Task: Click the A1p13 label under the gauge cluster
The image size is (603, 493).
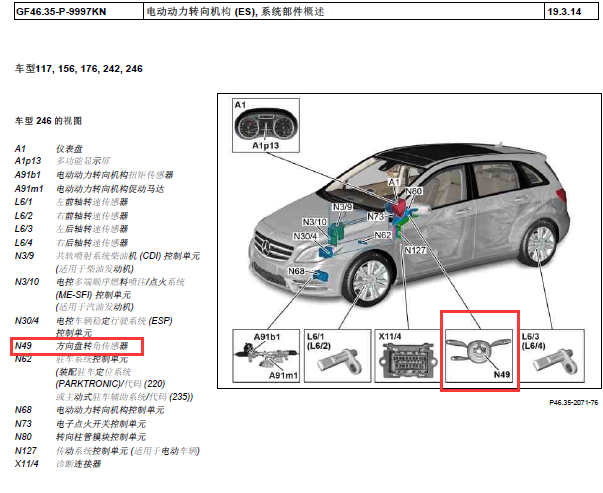Action: (265, 146)
